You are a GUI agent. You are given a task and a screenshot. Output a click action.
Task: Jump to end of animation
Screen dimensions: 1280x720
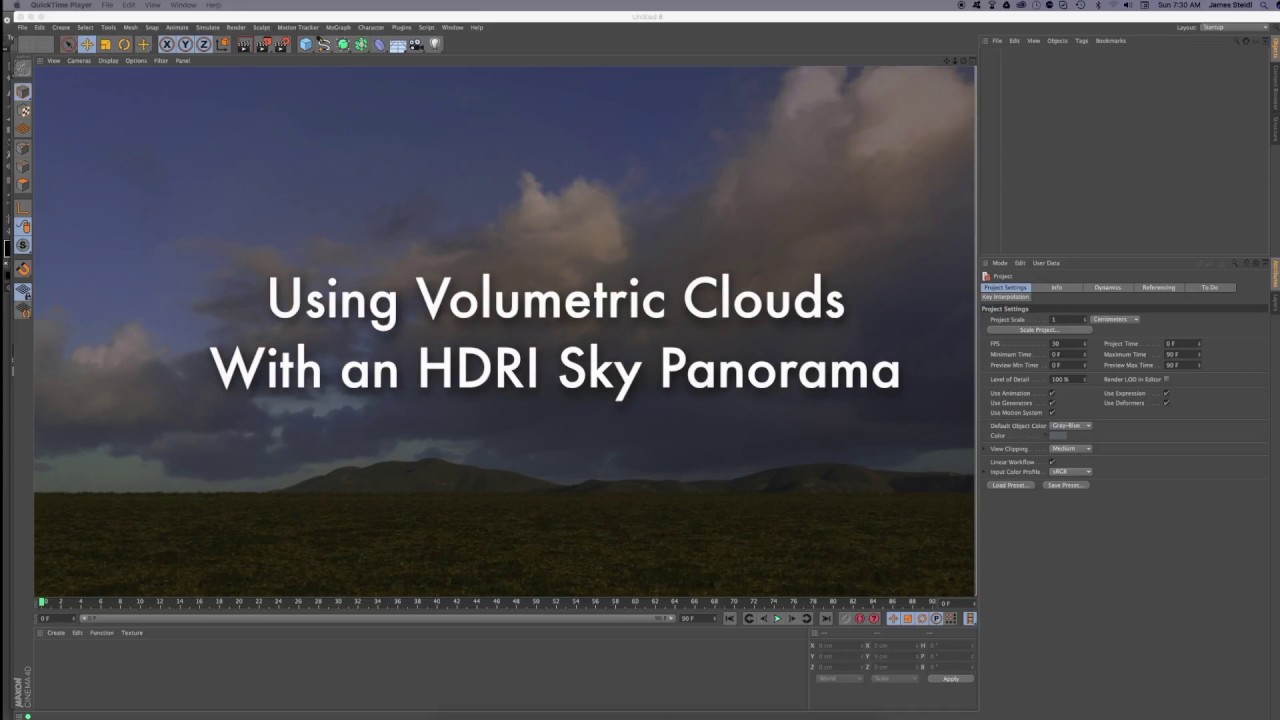(x=826, y=618)
